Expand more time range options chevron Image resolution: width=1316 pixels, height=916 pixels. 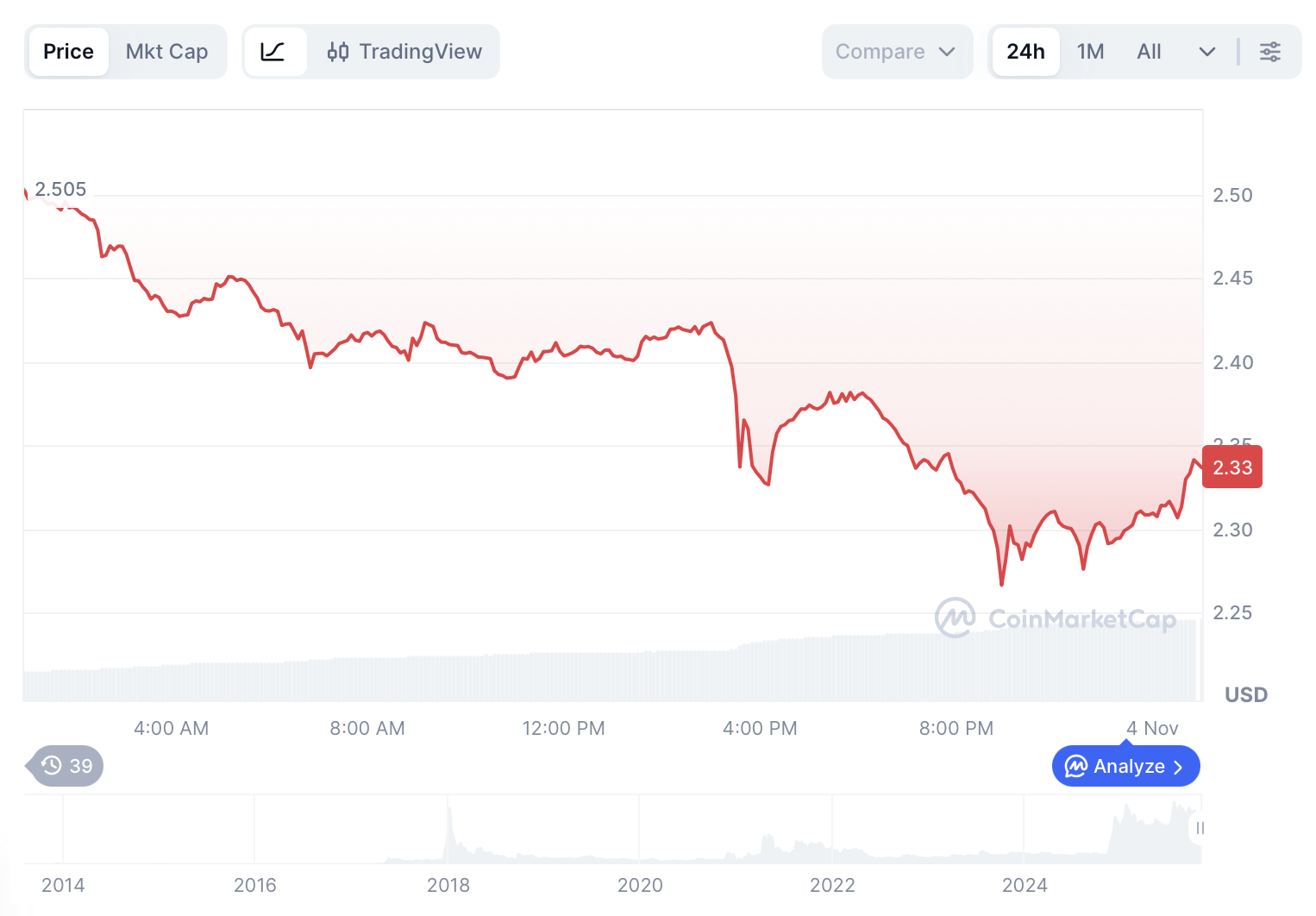(x=1207, y=52)
